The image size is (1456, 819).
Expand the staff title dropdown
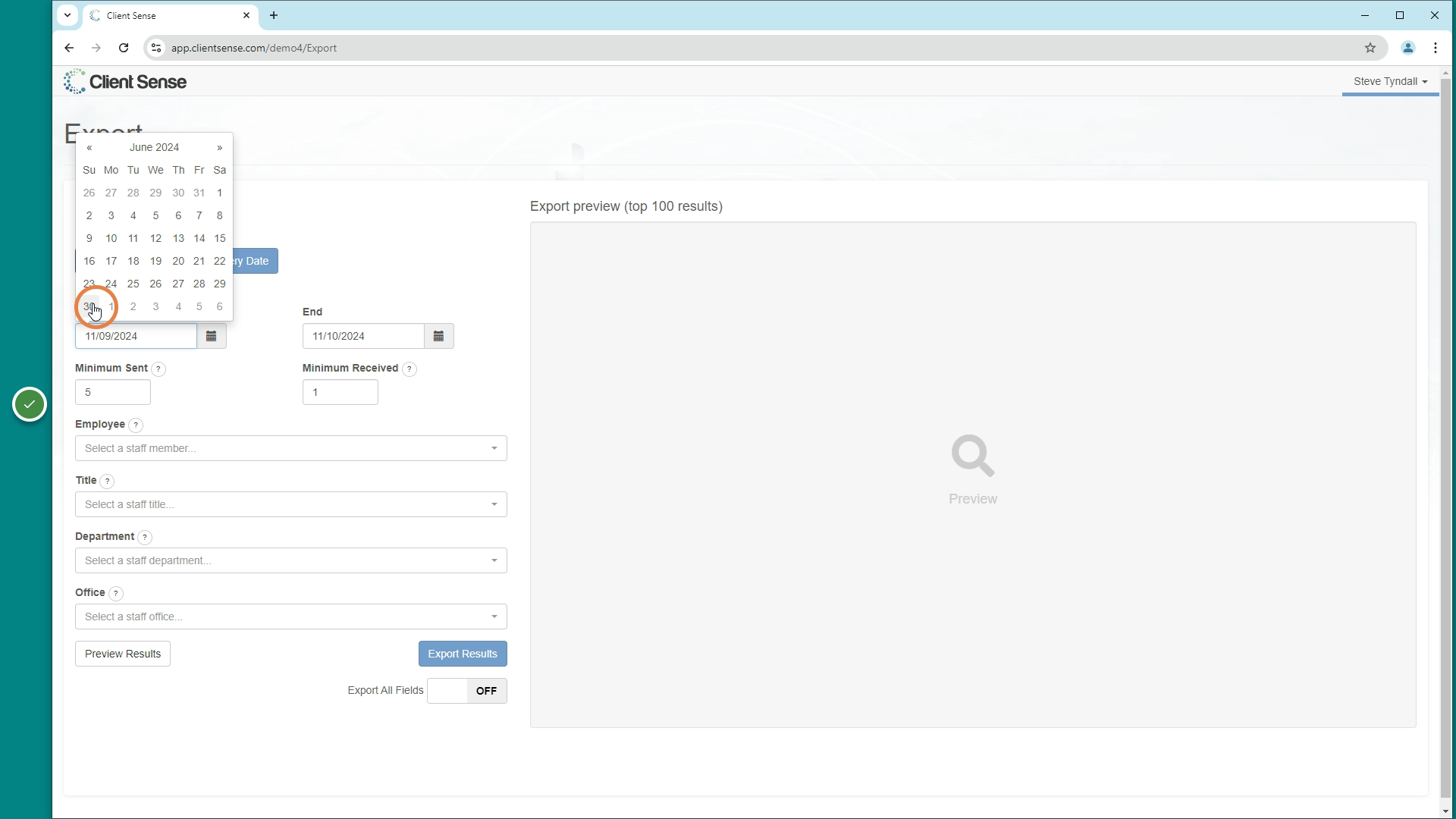coord(291,504)
